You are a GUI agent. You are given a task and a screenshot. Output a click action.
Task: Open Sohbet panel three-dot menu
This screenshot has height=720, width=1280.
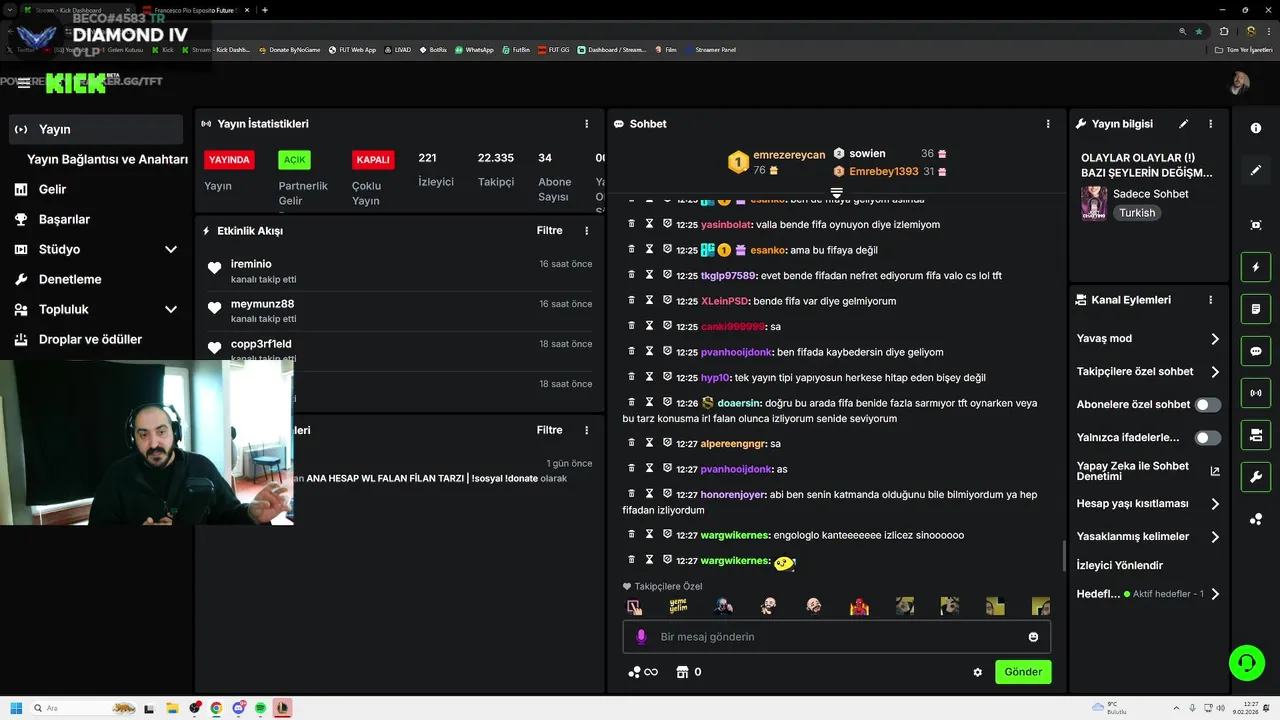point(1048,124)
